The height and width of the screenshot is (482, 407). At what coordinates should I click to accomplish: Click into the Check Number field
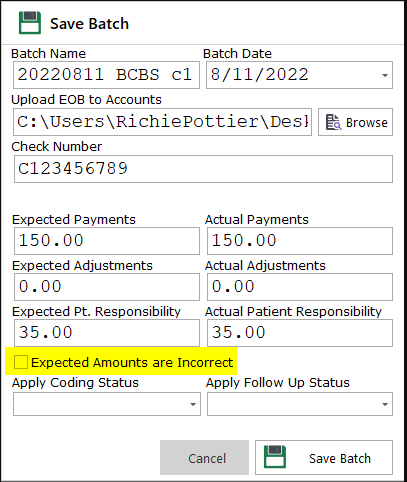(x=203, y=169)
